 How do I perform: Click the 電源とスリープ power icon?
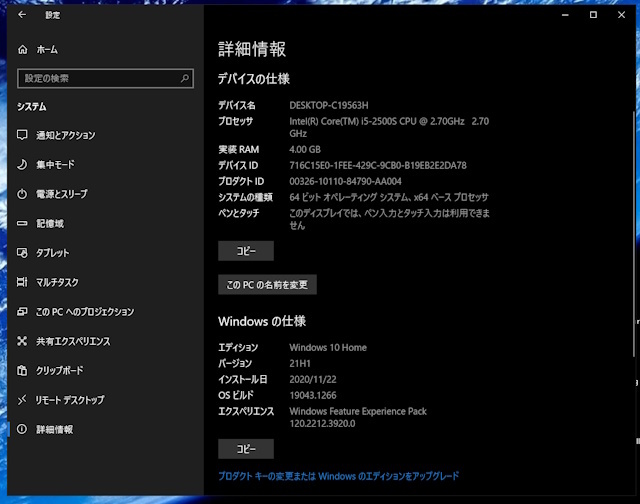click(x=22, y=194)
